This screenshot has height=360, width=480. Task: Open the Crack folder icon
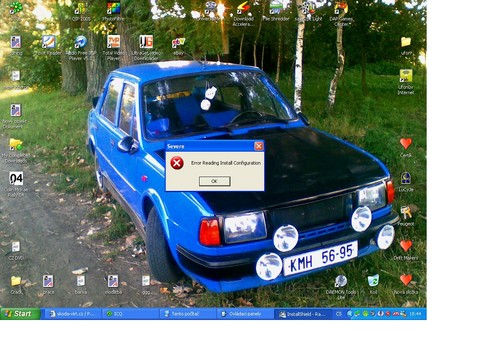[x=16, y=285]
